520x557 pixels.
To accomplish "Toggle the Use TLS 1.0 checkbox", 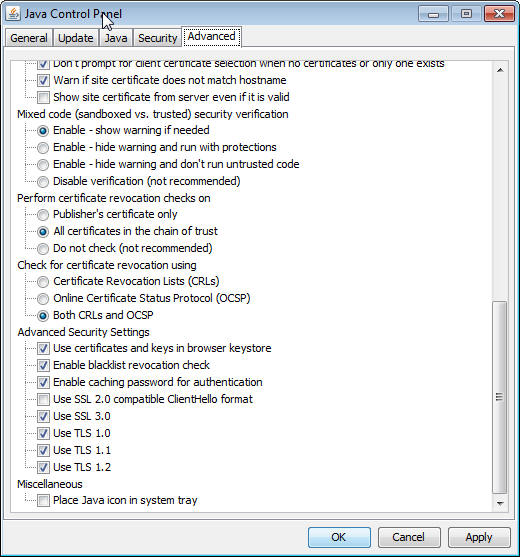I will [x=43, y=433].
